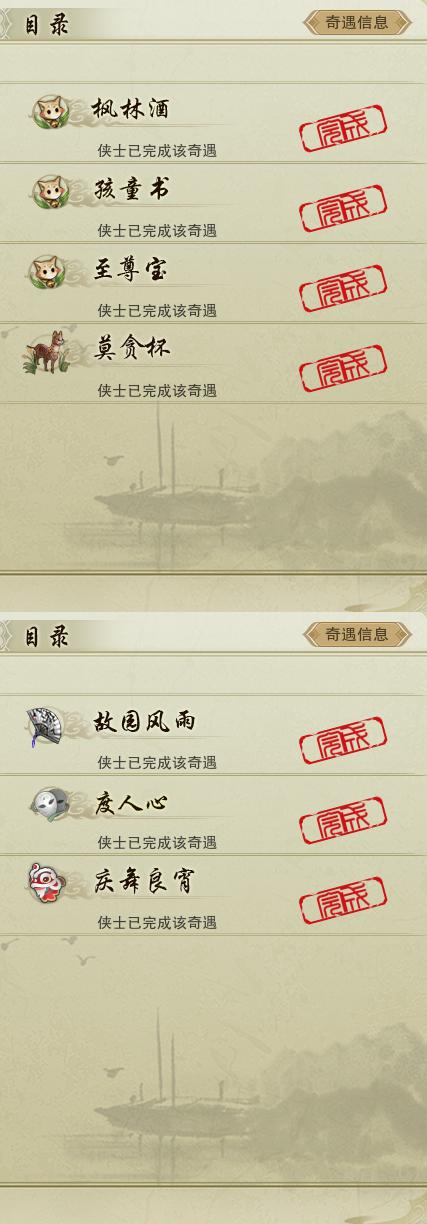Image resolution: width=427 pixels, height=1224 pixels.
Task: Click 奇遇信息 button above the 枫林酒 list
Action: coord(357,23)
